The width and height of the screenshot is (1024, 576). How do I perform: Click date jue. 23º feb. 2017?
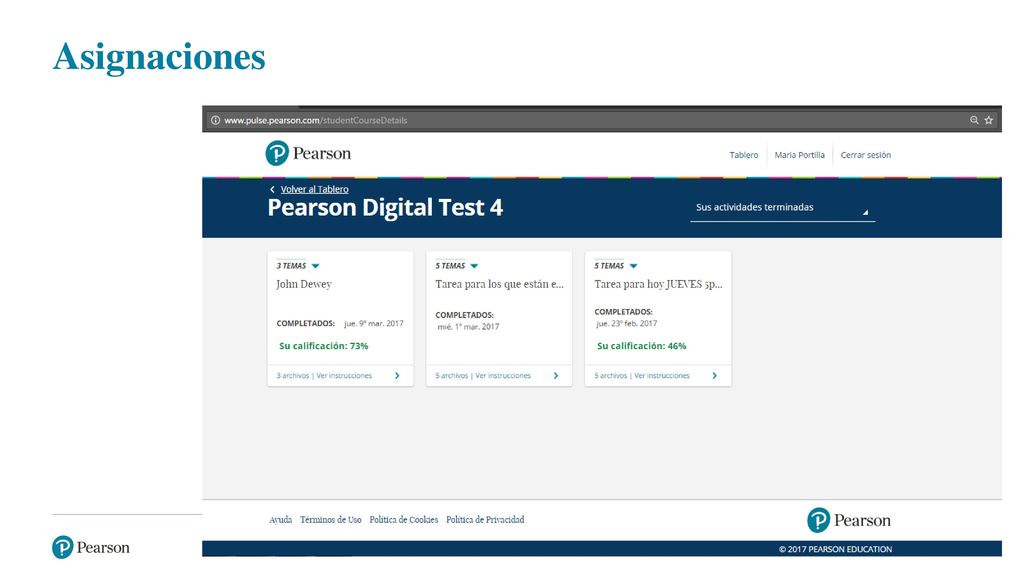[x=626, y=323]
